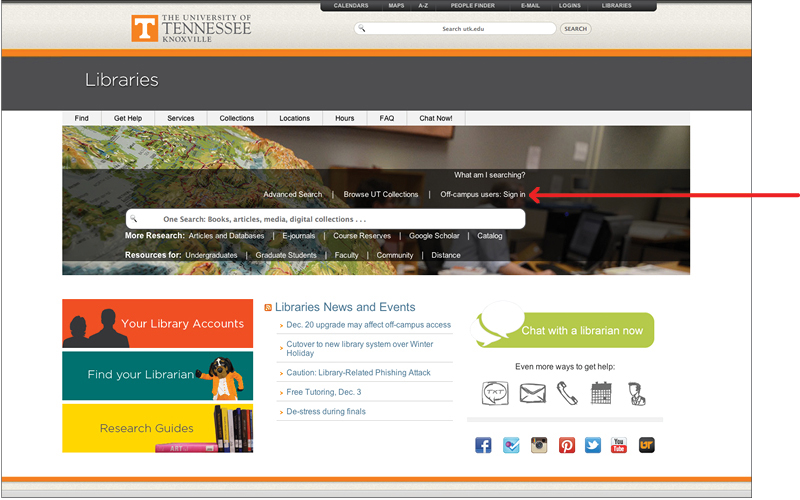Open the Advanced Search link
Viewport: 800px width, 500px height.
293,194
